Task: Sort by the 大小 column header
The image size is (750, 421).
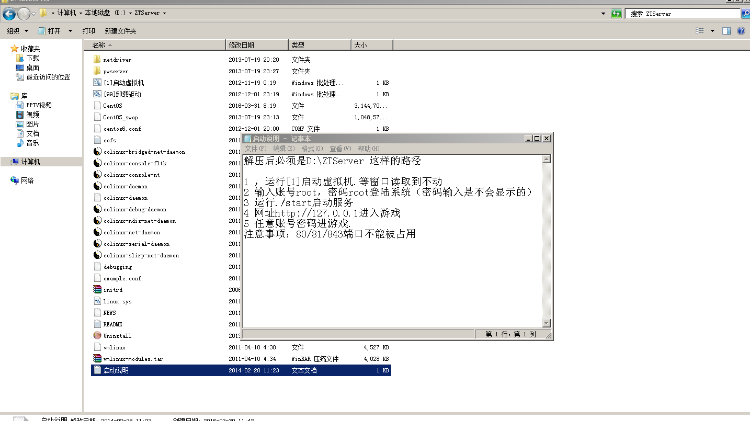Action: pyautogui.click(x=372, y=44)
